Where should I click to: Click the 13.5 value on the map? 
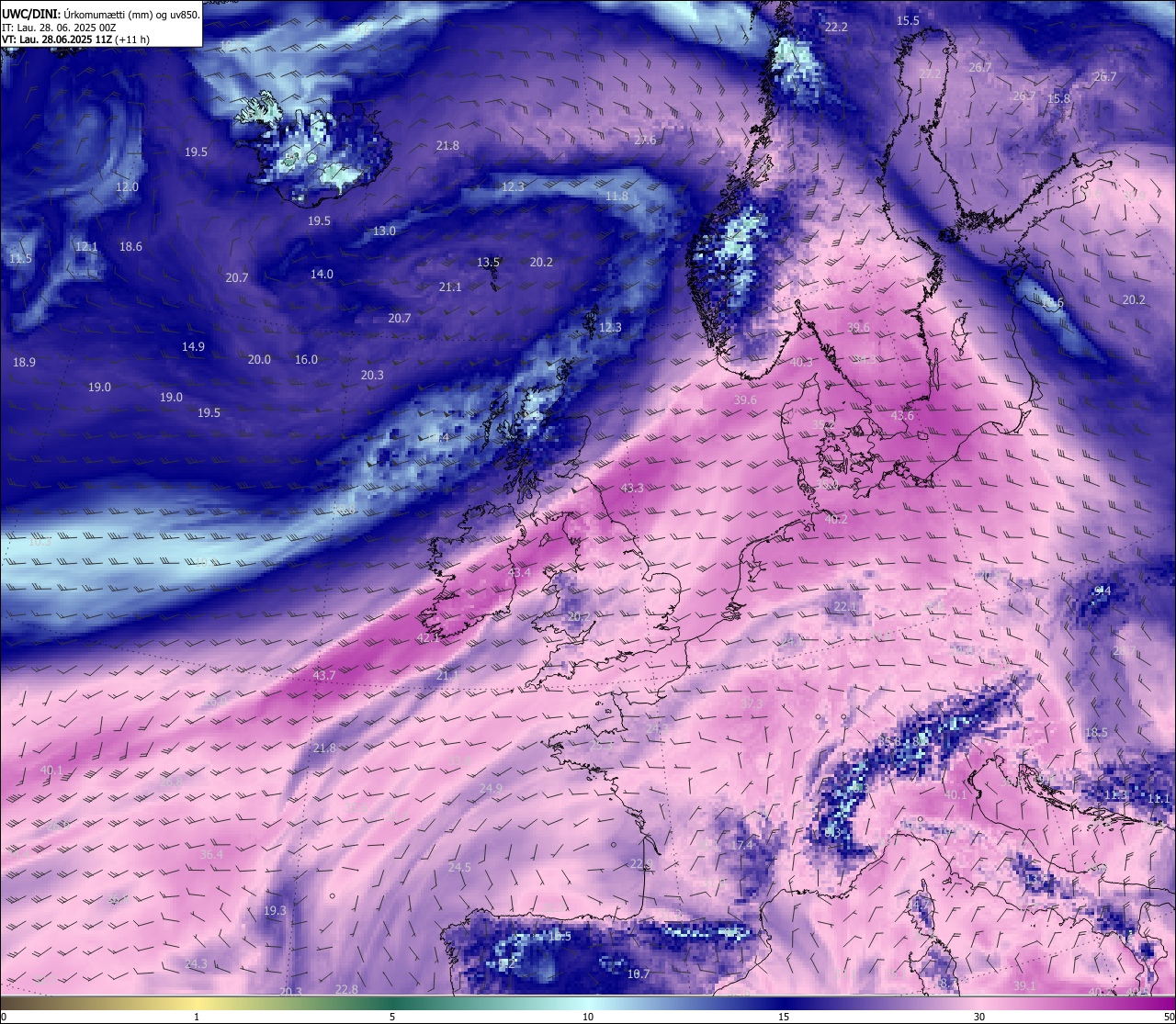488,262
